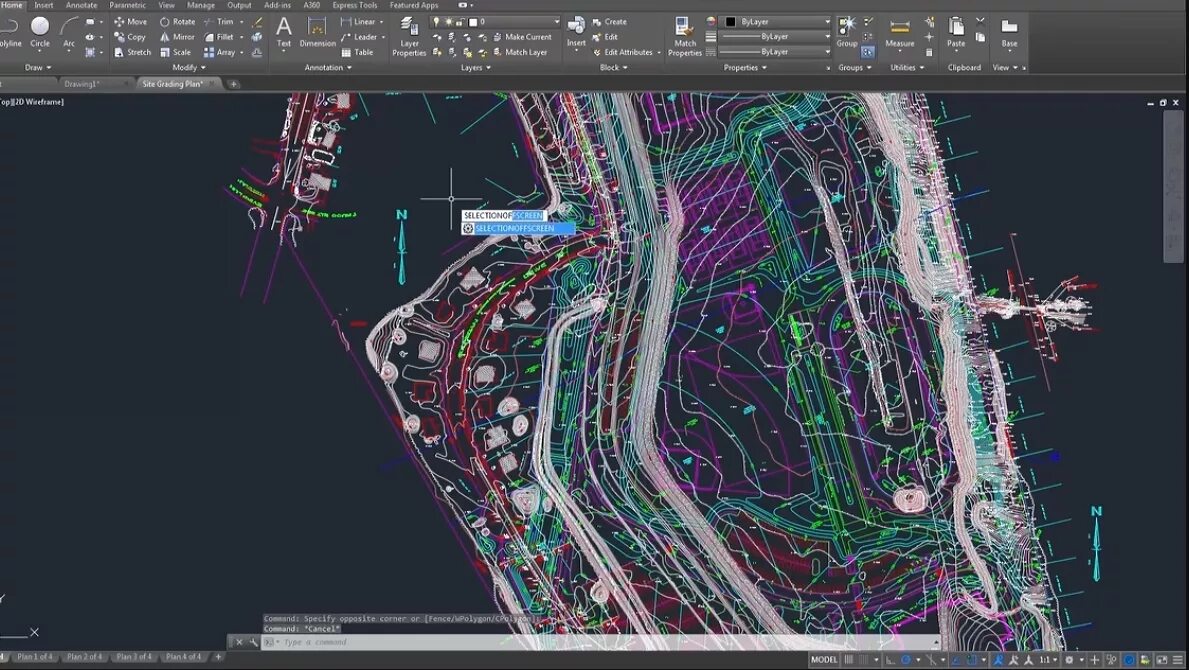
Task: Switch to Plan 2 of 4 layout tab
Action: 84,657
